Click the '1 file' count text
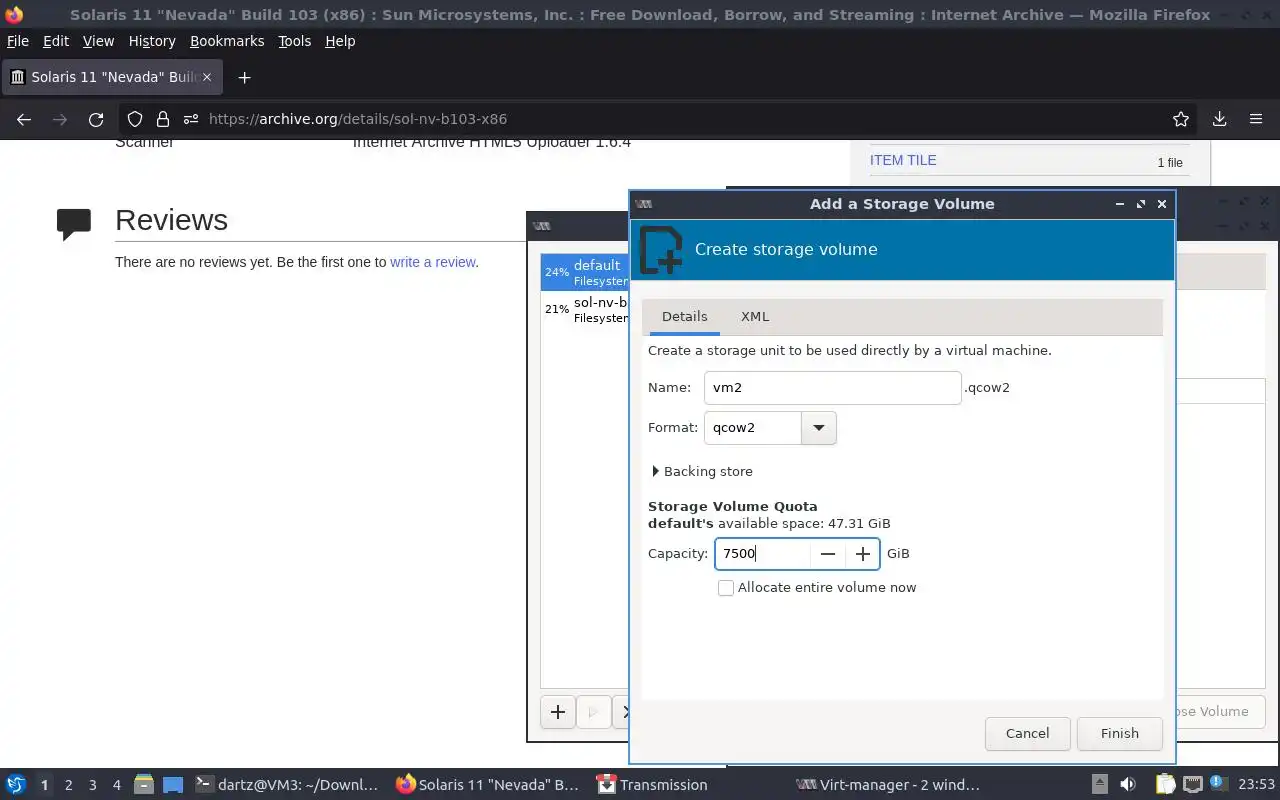Image resolution: width=1280 pixels, height=800 pixels. (1170, 162)
